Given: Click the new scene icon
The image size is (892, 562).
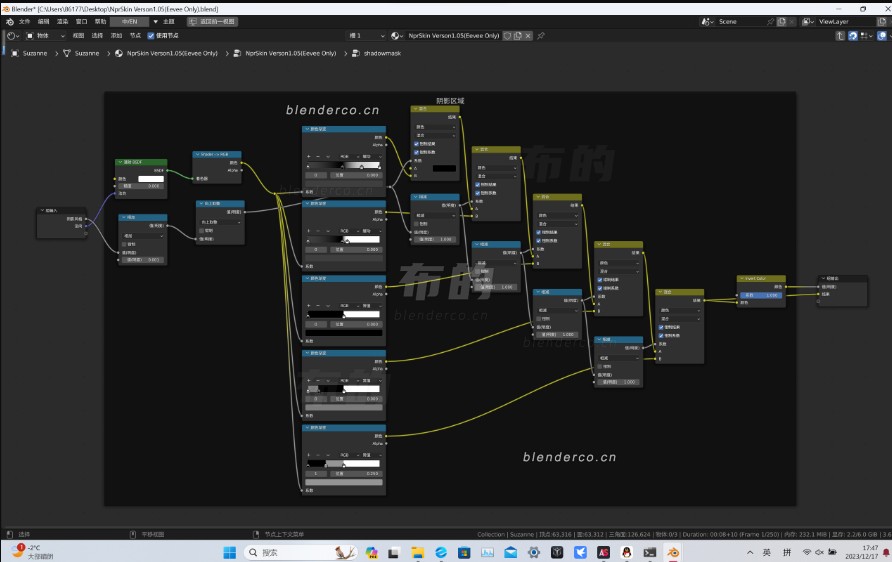Looking at the screenshot, I should (x=782, y=22).
